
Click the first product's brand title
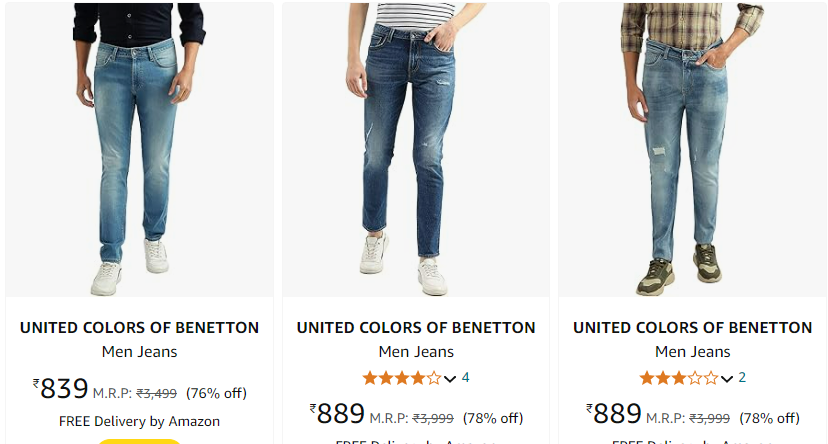point(139,328)
